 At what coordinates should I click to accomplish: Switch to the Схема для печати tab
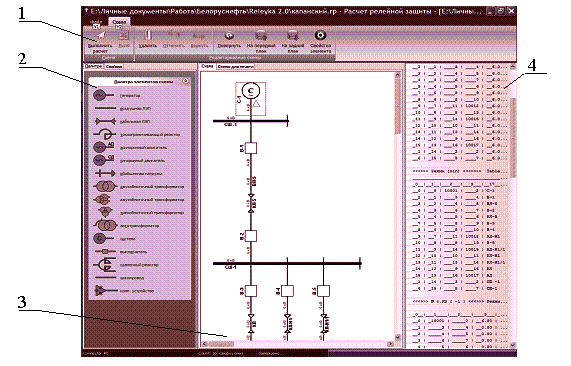235,67
